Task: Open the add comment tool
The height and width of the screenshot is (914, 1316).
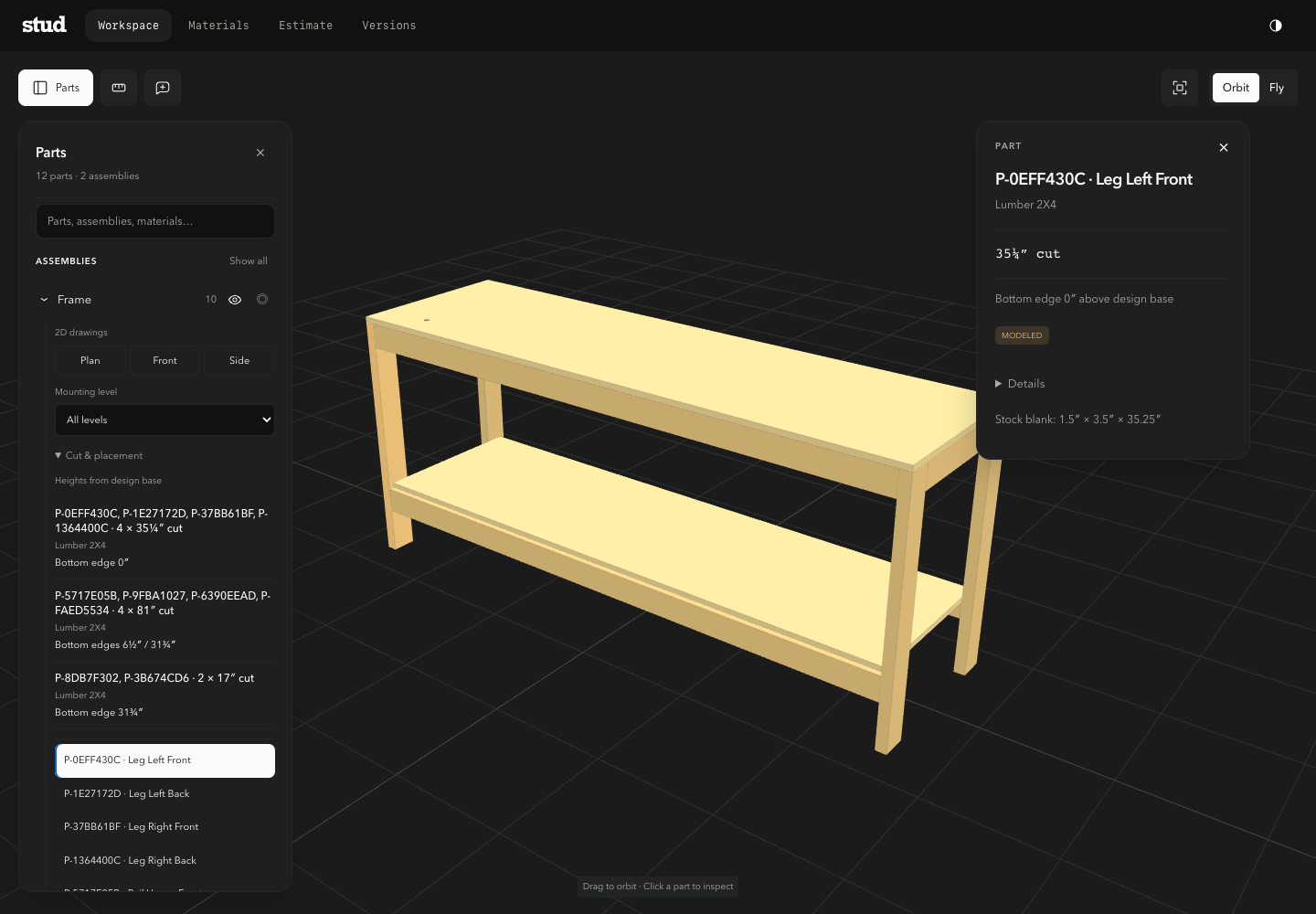Action: tap(163, 88)
